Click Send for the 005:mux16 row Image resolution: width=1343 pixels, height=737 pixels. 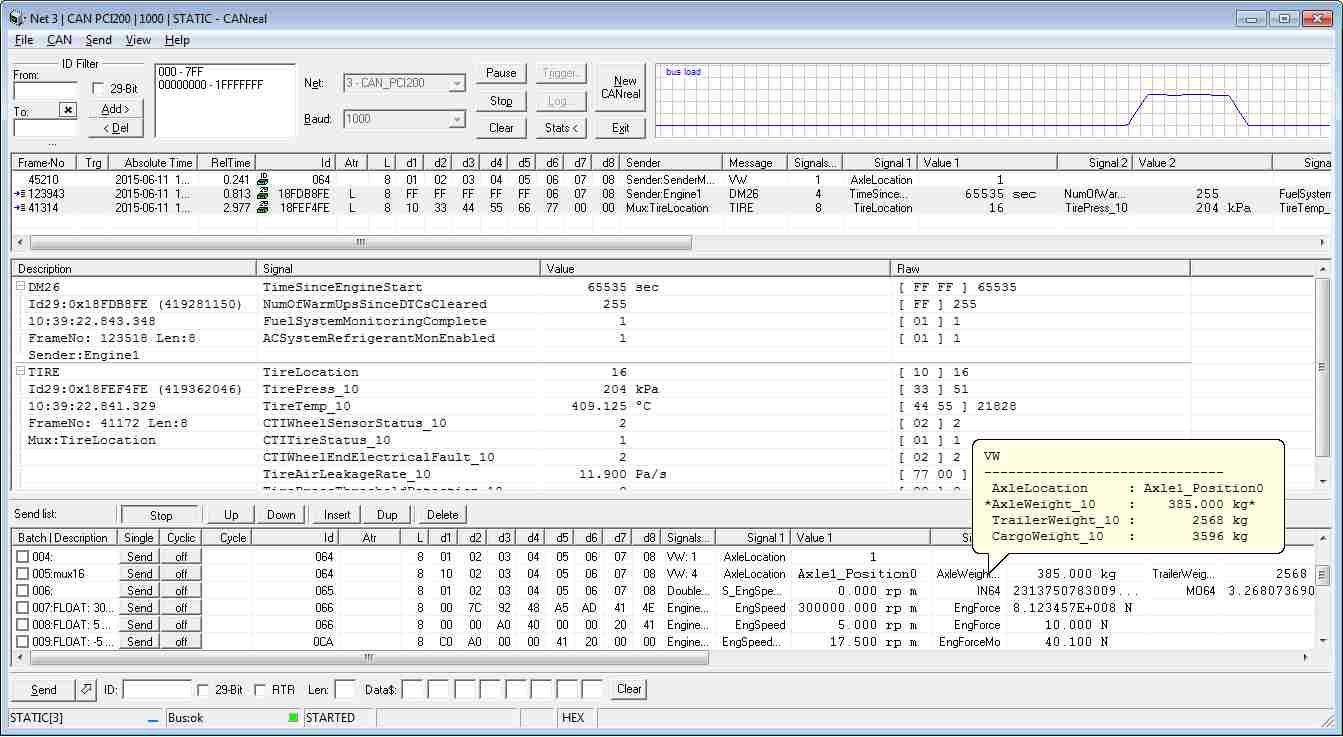[x=140, y=574]
